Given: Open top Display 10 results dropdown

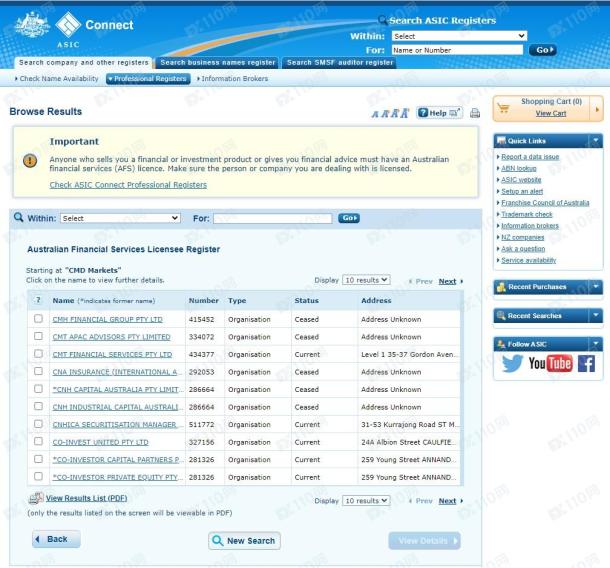Looking at the screenshot, I should click(x=366, y=280).
